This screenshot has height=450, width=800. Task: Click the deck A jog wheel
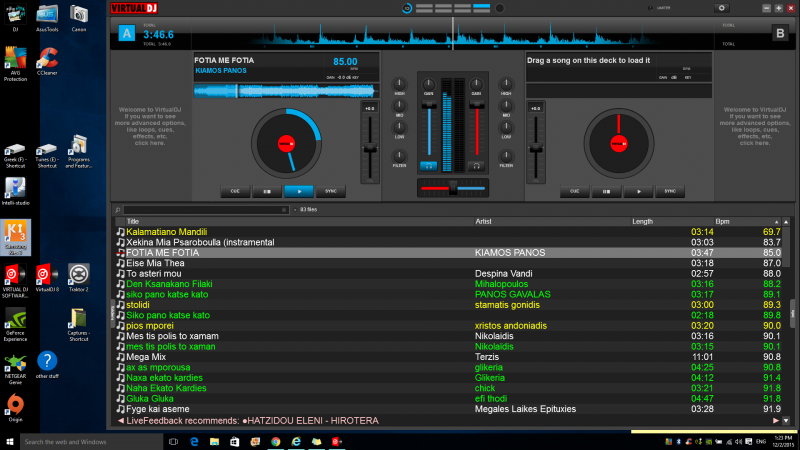point(288,143)
